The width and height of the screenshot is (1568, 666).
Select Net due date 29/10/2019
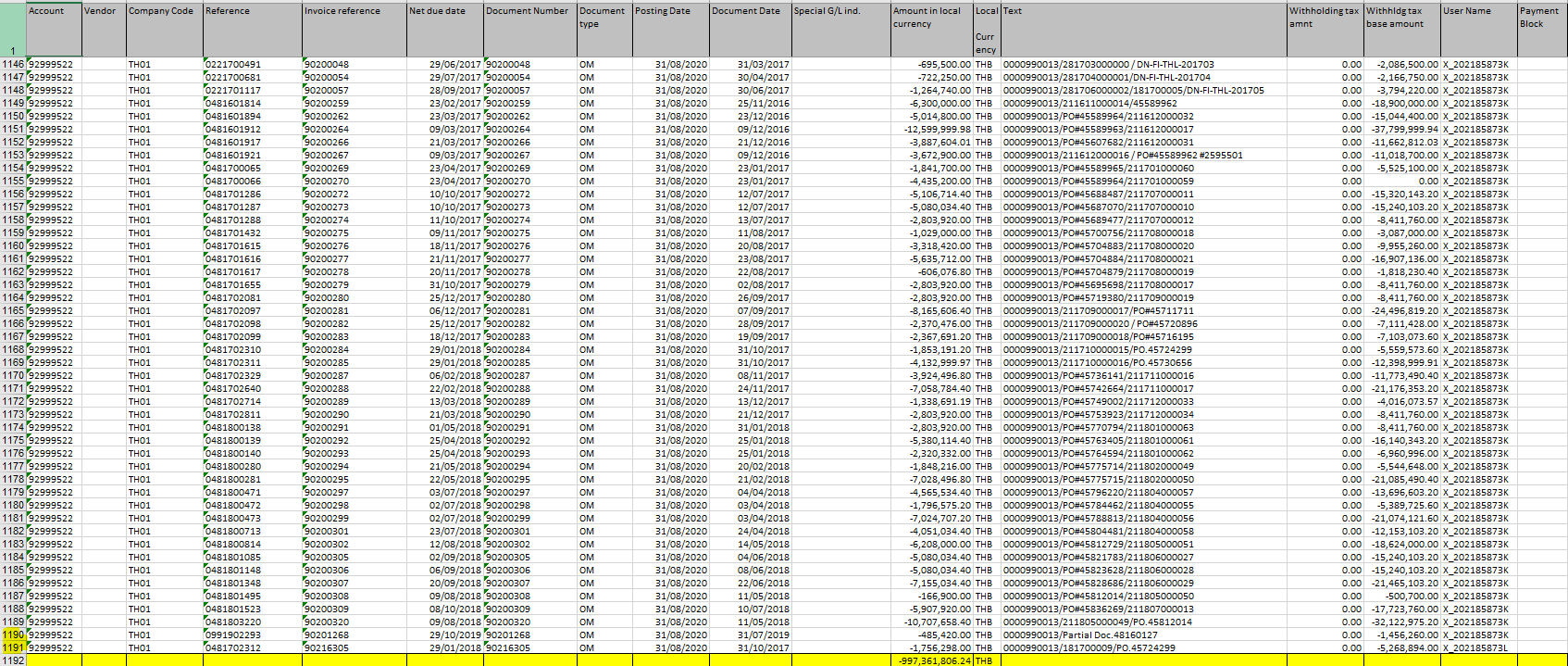click(445, 635)
